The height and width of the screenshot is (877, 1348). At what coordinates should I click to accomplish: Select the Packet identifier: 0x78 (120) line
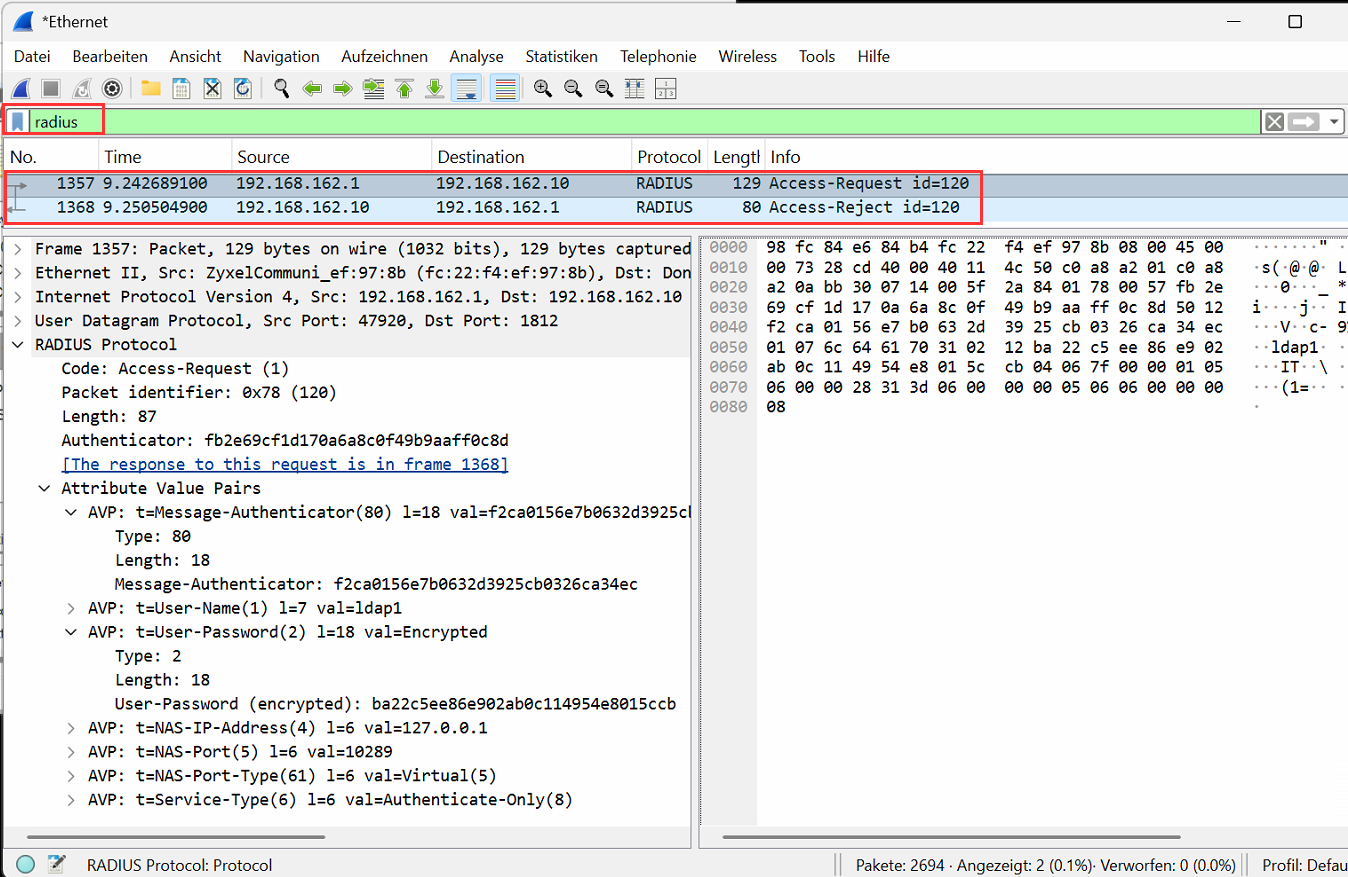199,392
